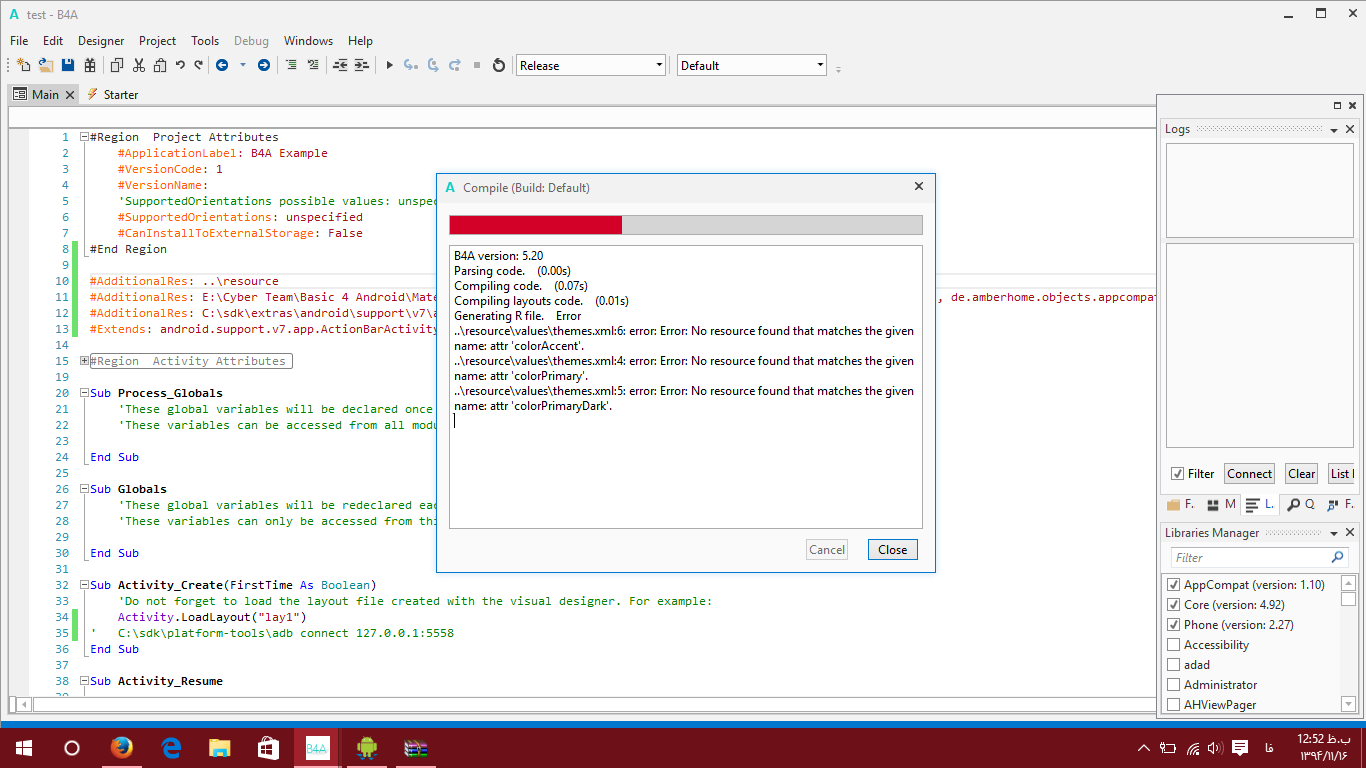The height and width of the screenshot is (768, 1366).
Task: Click the New file toolbar icon
Action: tap(23, 65)
